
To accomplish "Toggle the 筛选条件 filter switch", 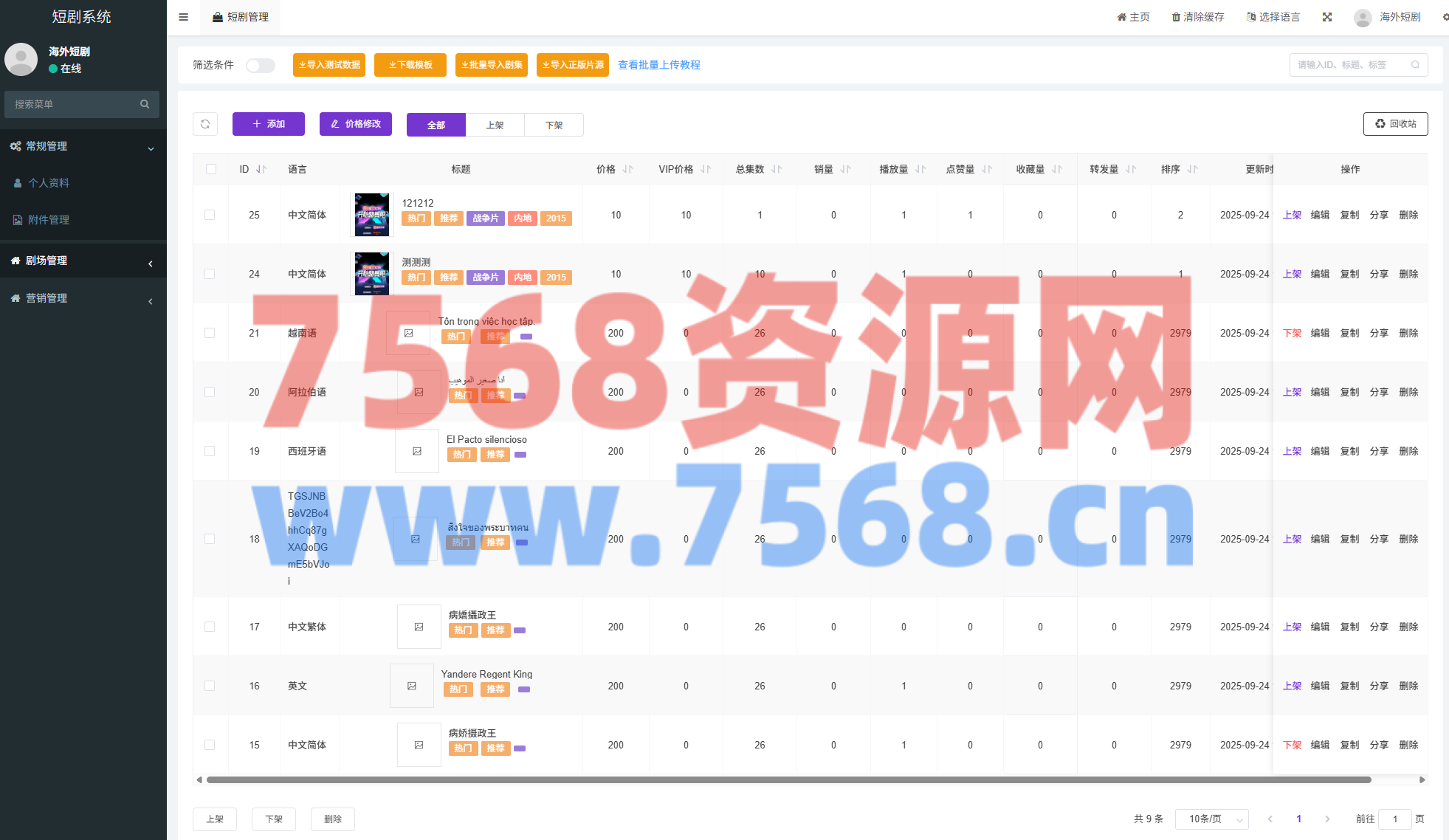I will coord(260,65).
